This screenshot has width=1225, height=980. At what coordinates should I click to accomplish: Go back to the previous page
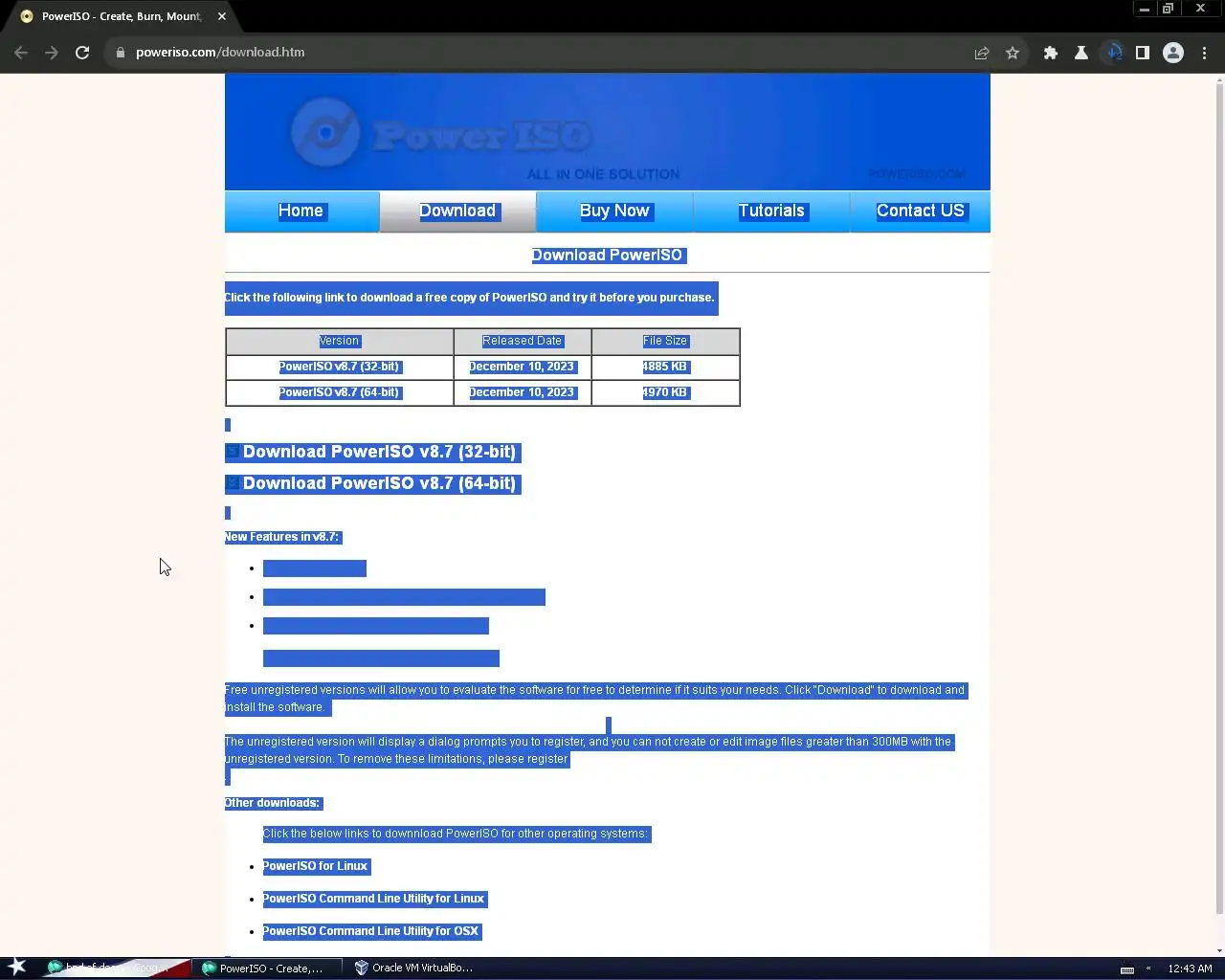[21, 53]
